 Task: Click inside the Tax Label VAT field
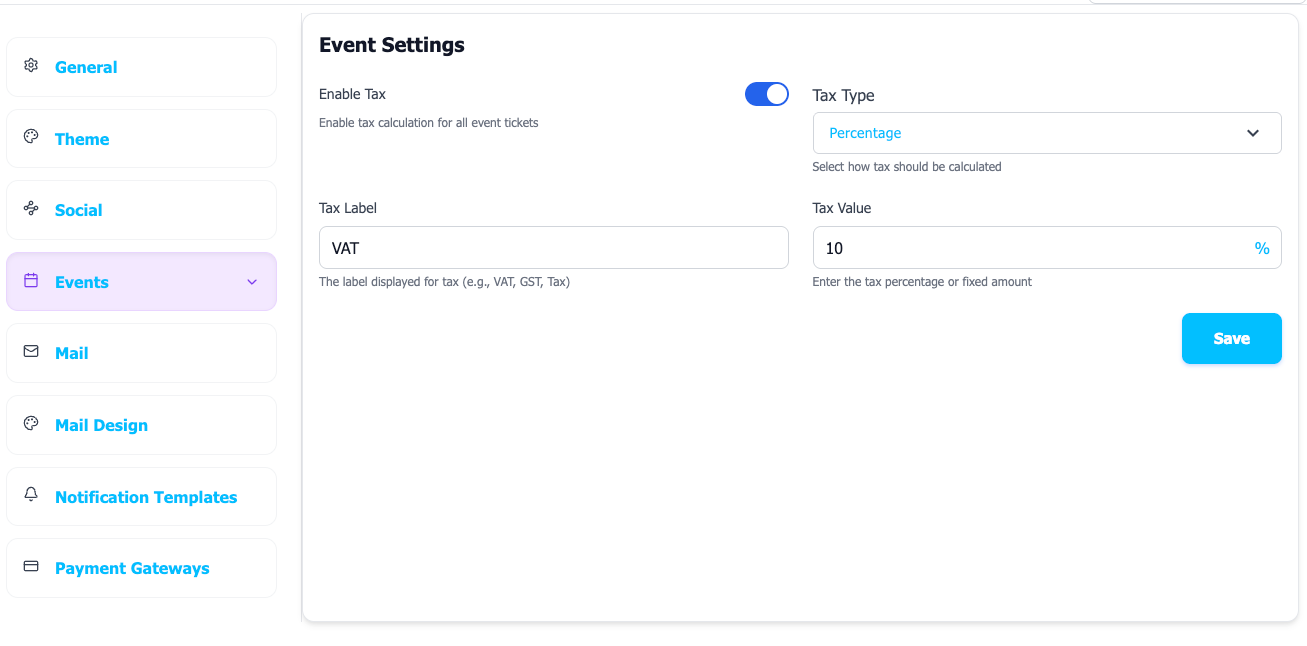point(553,247)
